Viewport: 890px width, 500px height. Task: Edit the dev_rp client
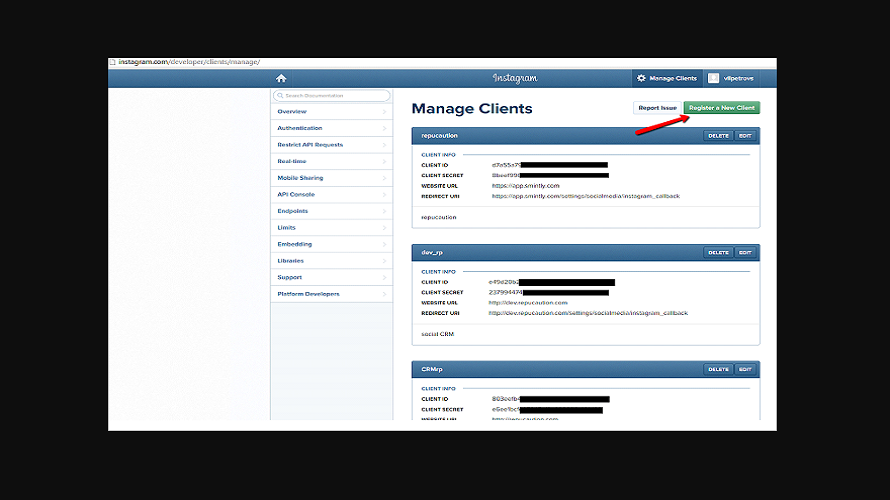[745, 253]
